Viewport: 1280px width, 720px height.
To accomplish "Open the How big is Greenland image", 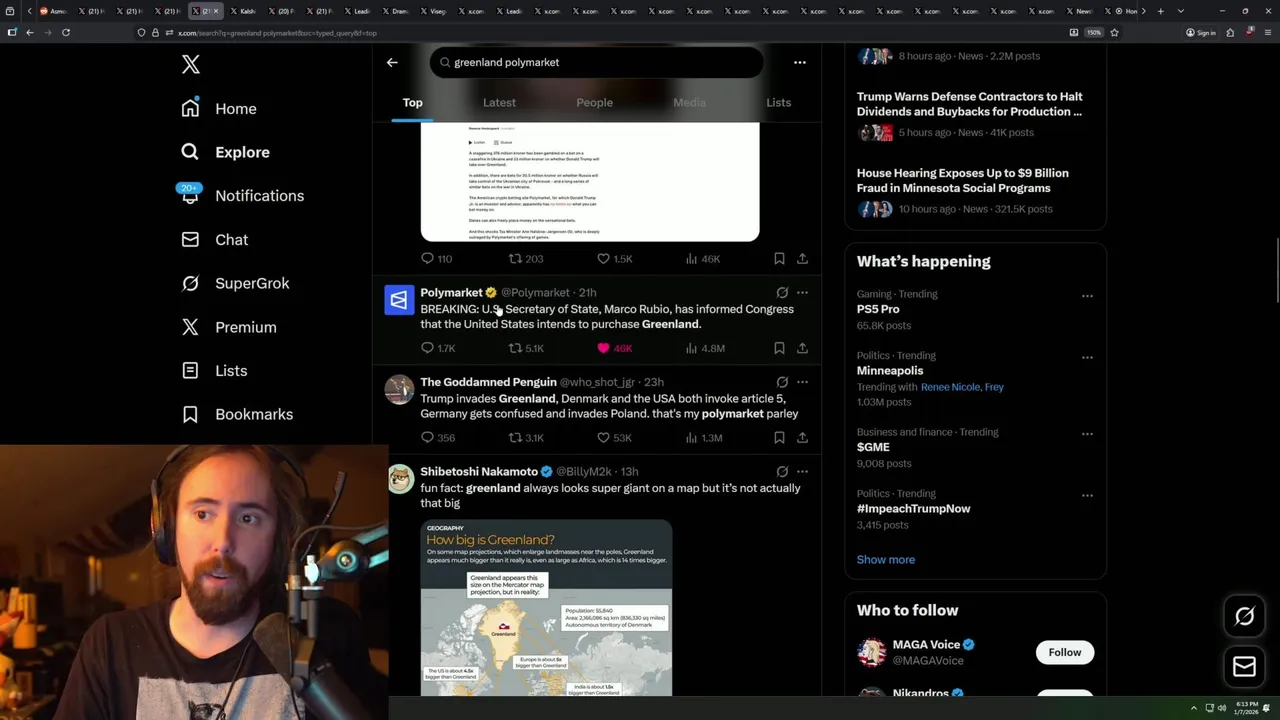I will 546,608.
